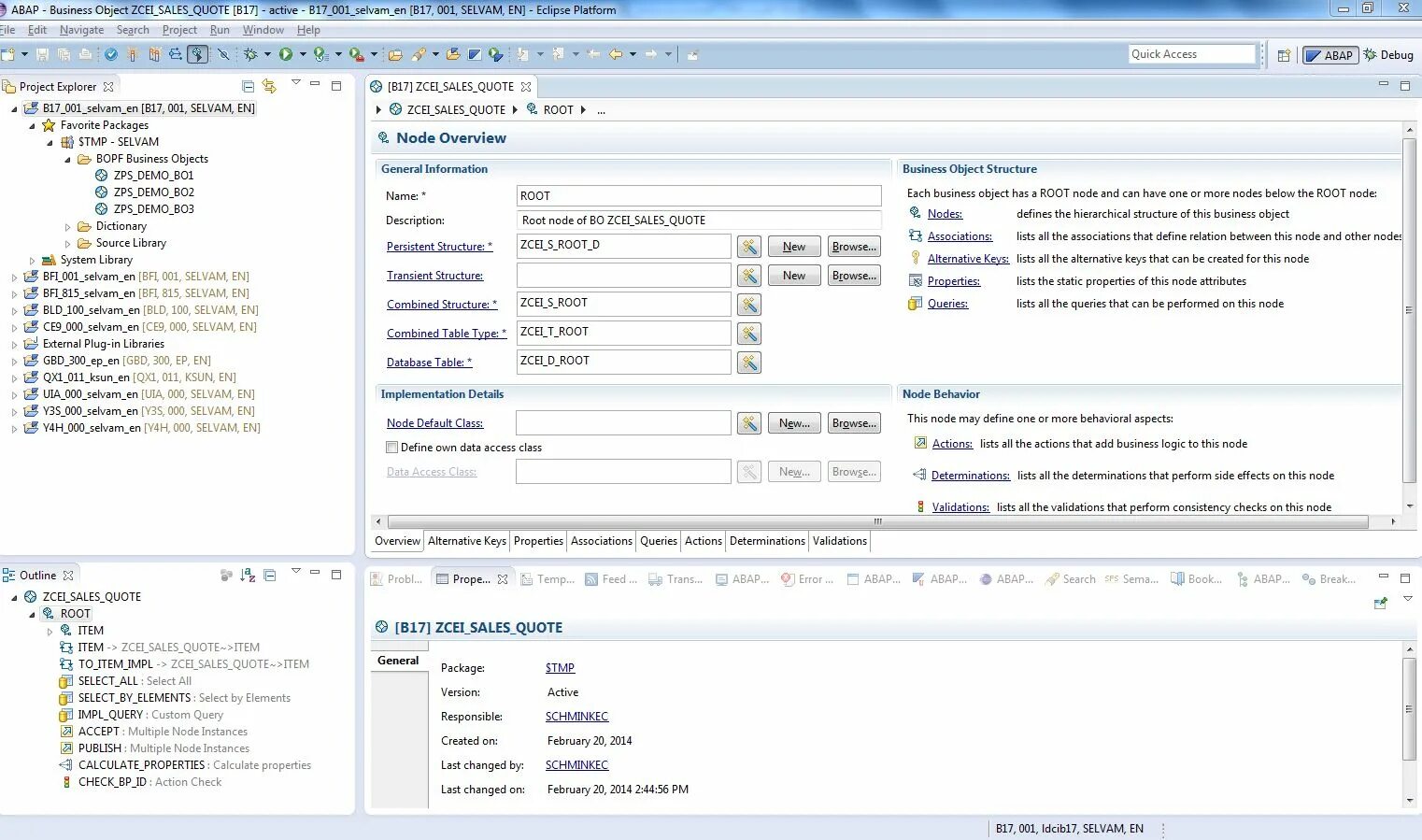Screen dimensions: 1422x840
Task: Click the Name field containing ROOT
Action: [699, 196]
